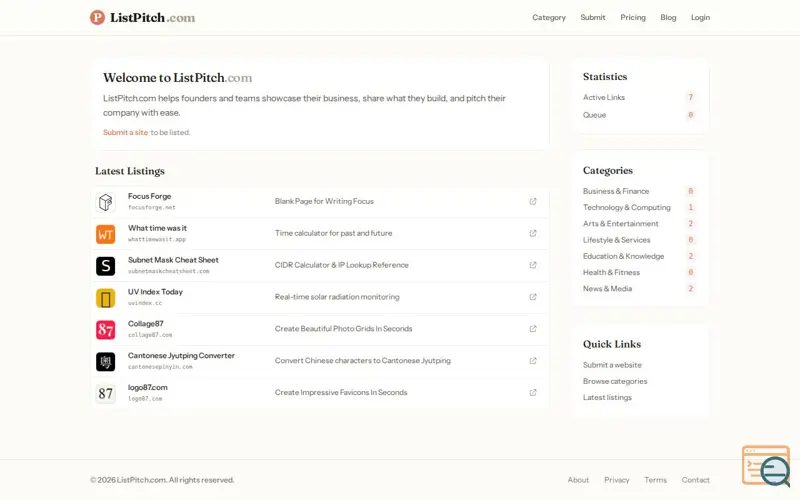Open the Cantonese Jyutping Converter listing
The image size is (800, 500).
coord(181,356)
